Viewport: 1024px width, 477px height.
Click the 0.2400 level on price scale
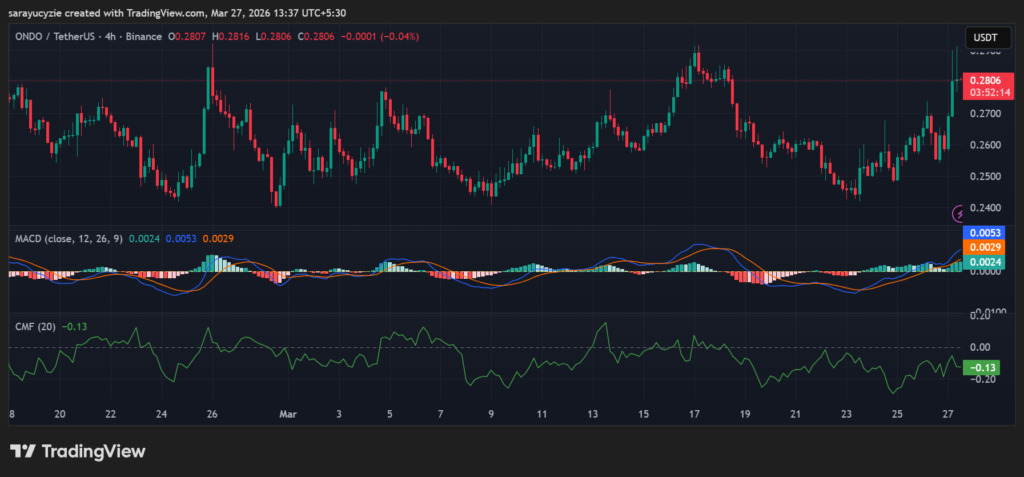point(982,209)
